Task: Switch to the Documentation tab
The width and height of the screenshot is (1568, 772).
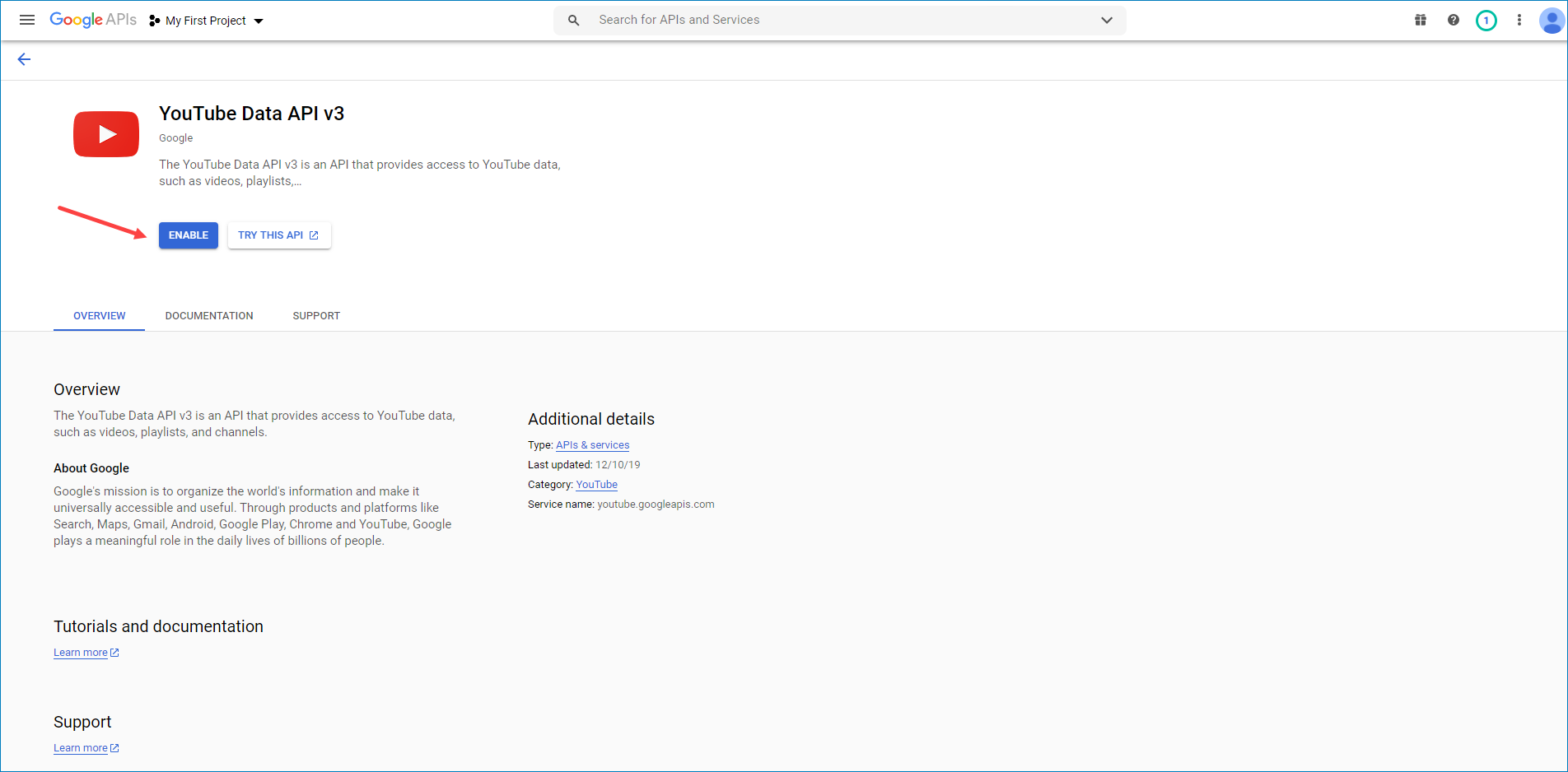Action: tap(209, 316)
